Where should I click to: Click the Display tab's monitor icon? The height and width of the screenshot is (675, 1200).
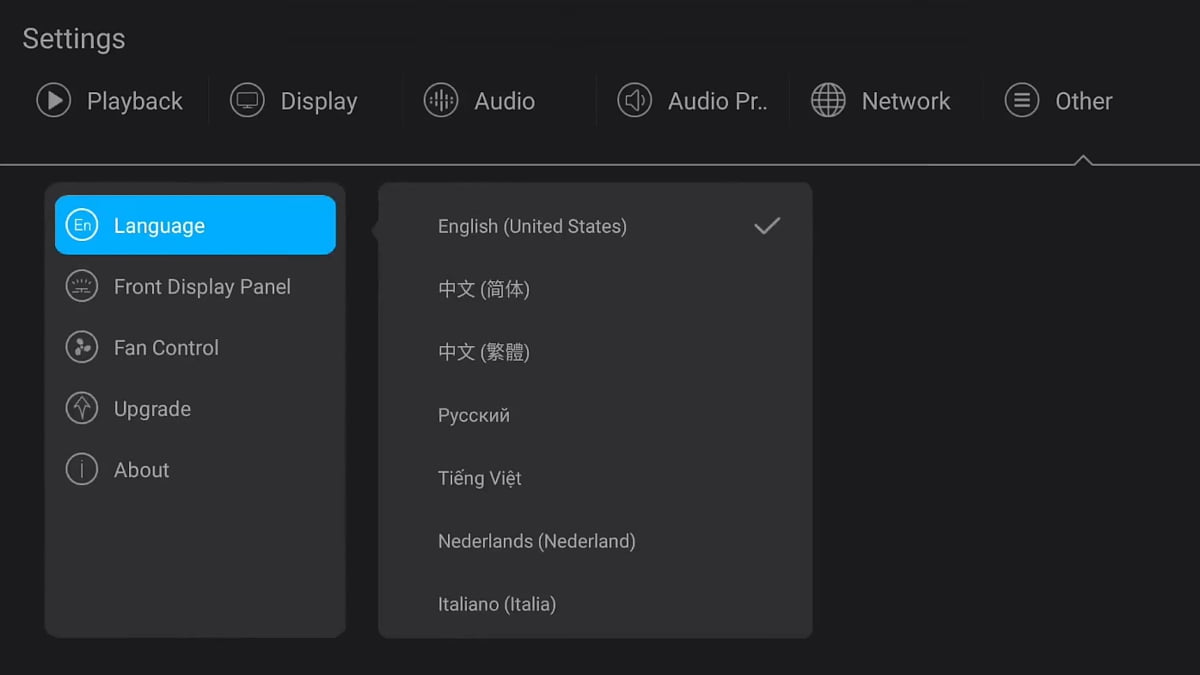246,100
